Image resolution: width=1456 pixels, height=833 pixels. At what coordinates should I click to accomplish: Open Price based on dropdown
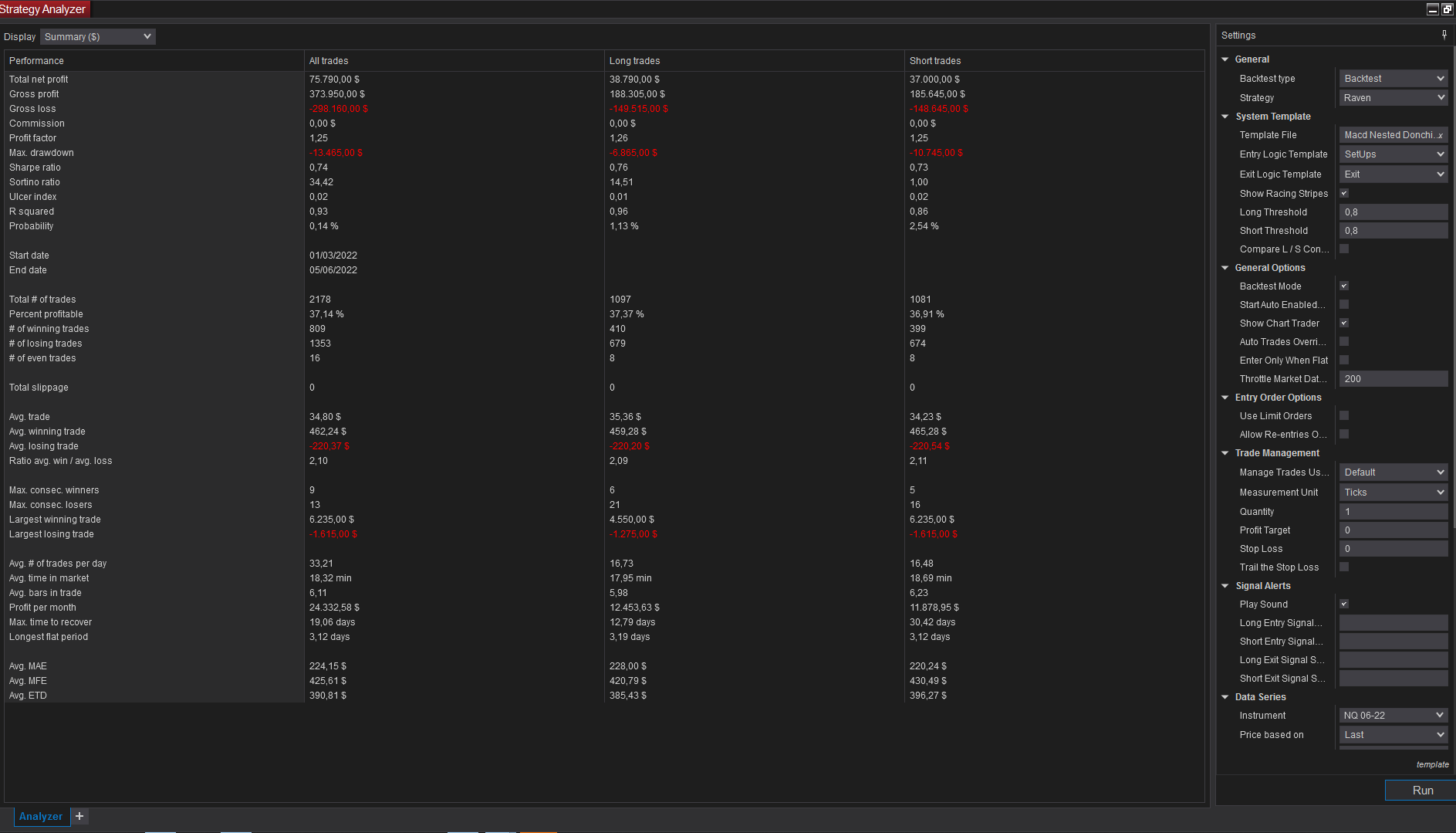click(x=1394, y=735)
